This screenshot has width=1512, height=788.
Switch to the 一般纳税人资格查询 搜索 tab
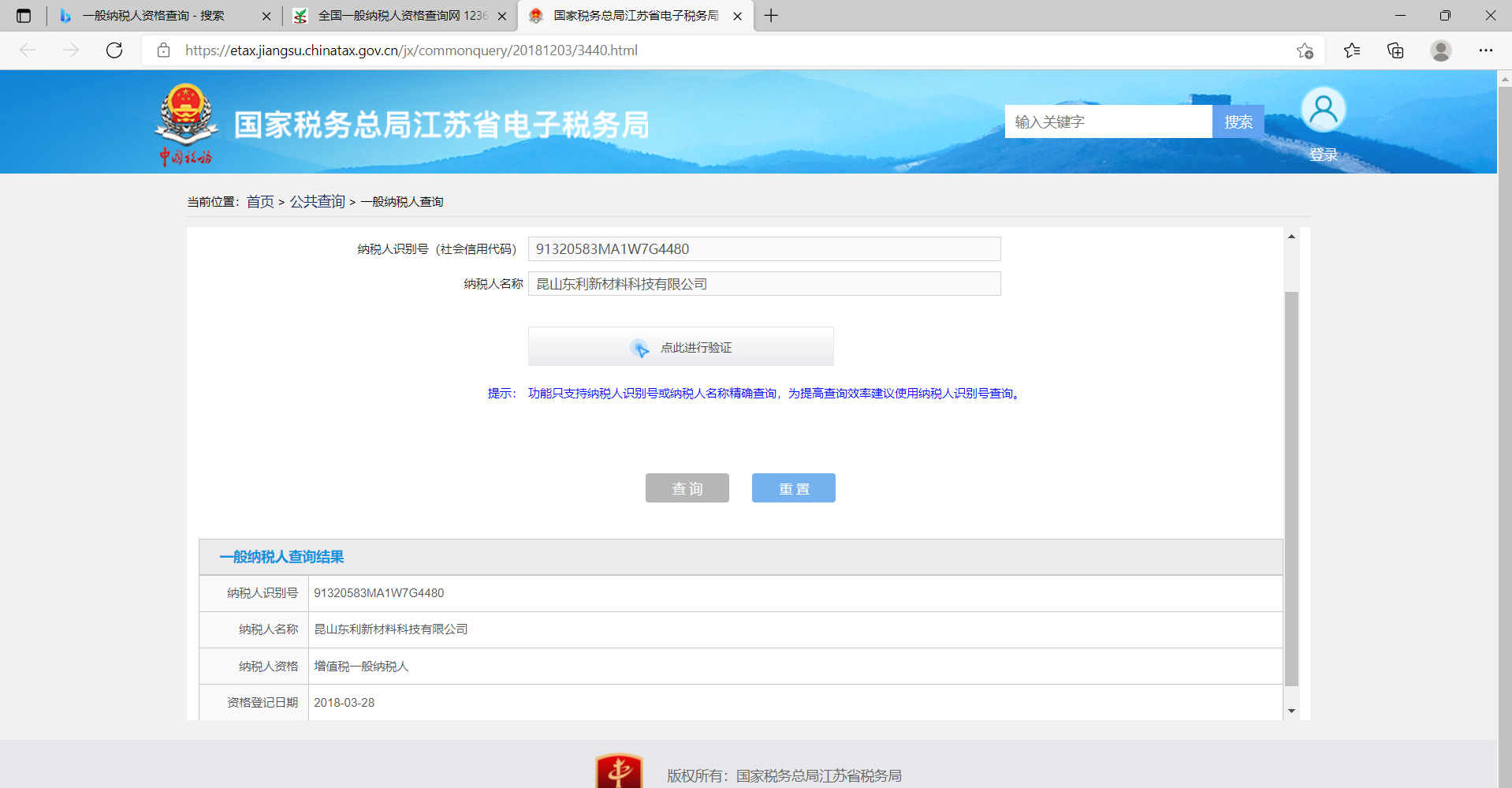pos(154,16)
